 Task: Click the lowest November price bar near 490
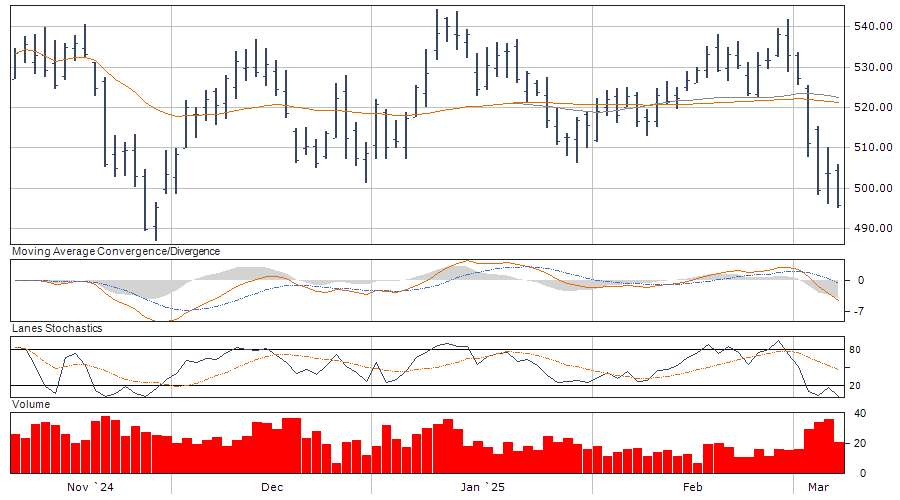click(x=156, y=222)
